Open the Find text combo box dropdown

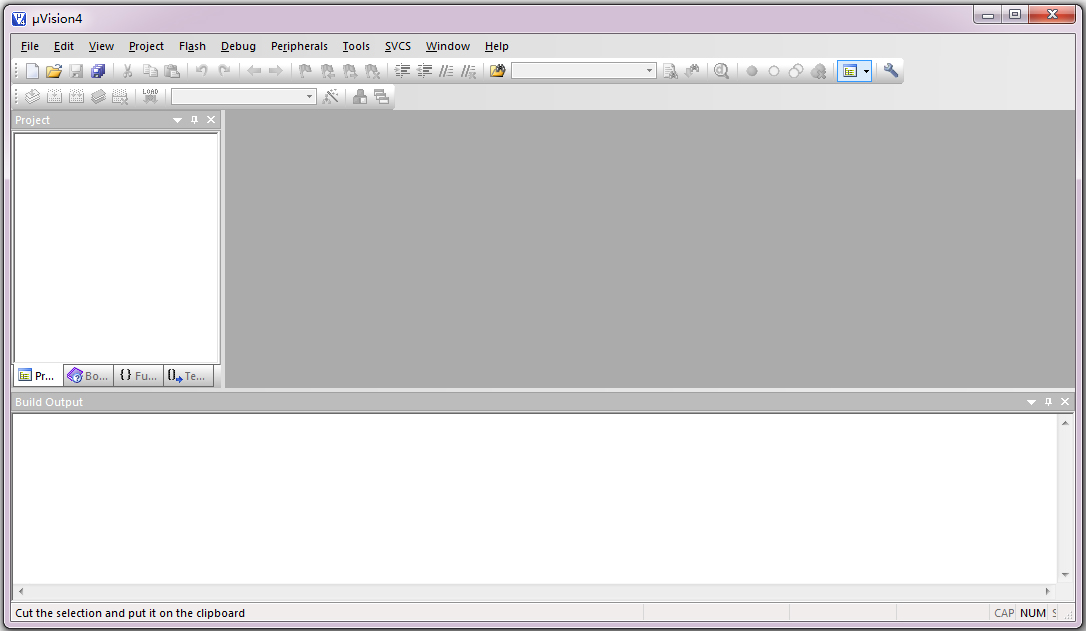(x=649, y=71)
